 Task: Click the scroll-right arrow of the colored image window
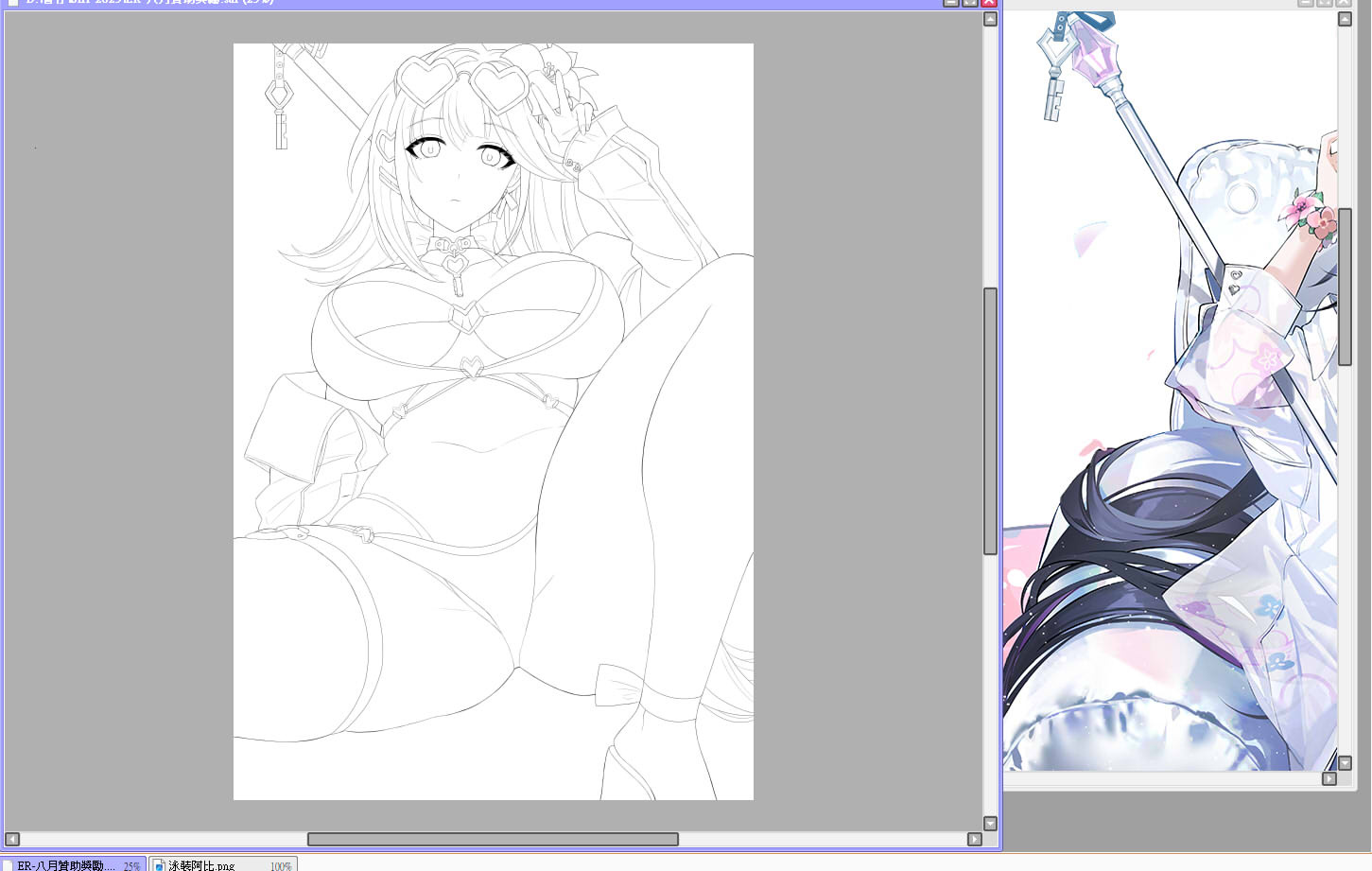point(1329,778)
